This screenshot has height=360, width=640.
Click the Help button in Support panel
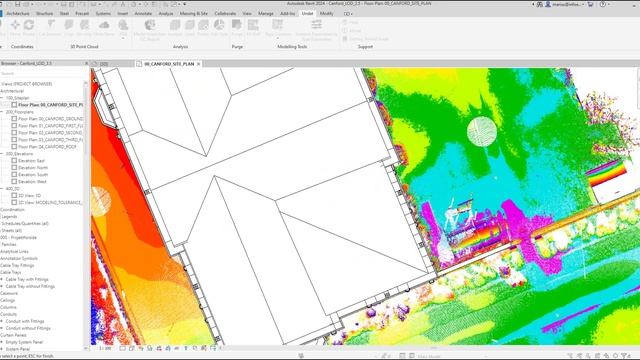350,22
